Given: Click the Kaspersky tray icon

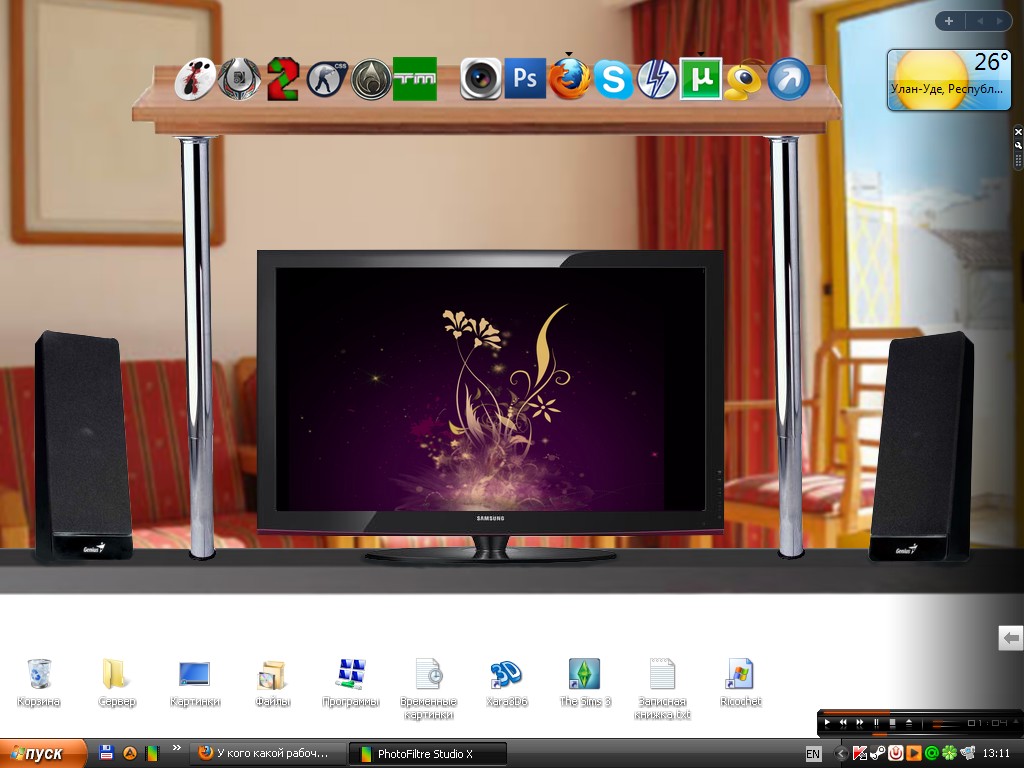Looking at the screenshot, I should tap(859, 753).
